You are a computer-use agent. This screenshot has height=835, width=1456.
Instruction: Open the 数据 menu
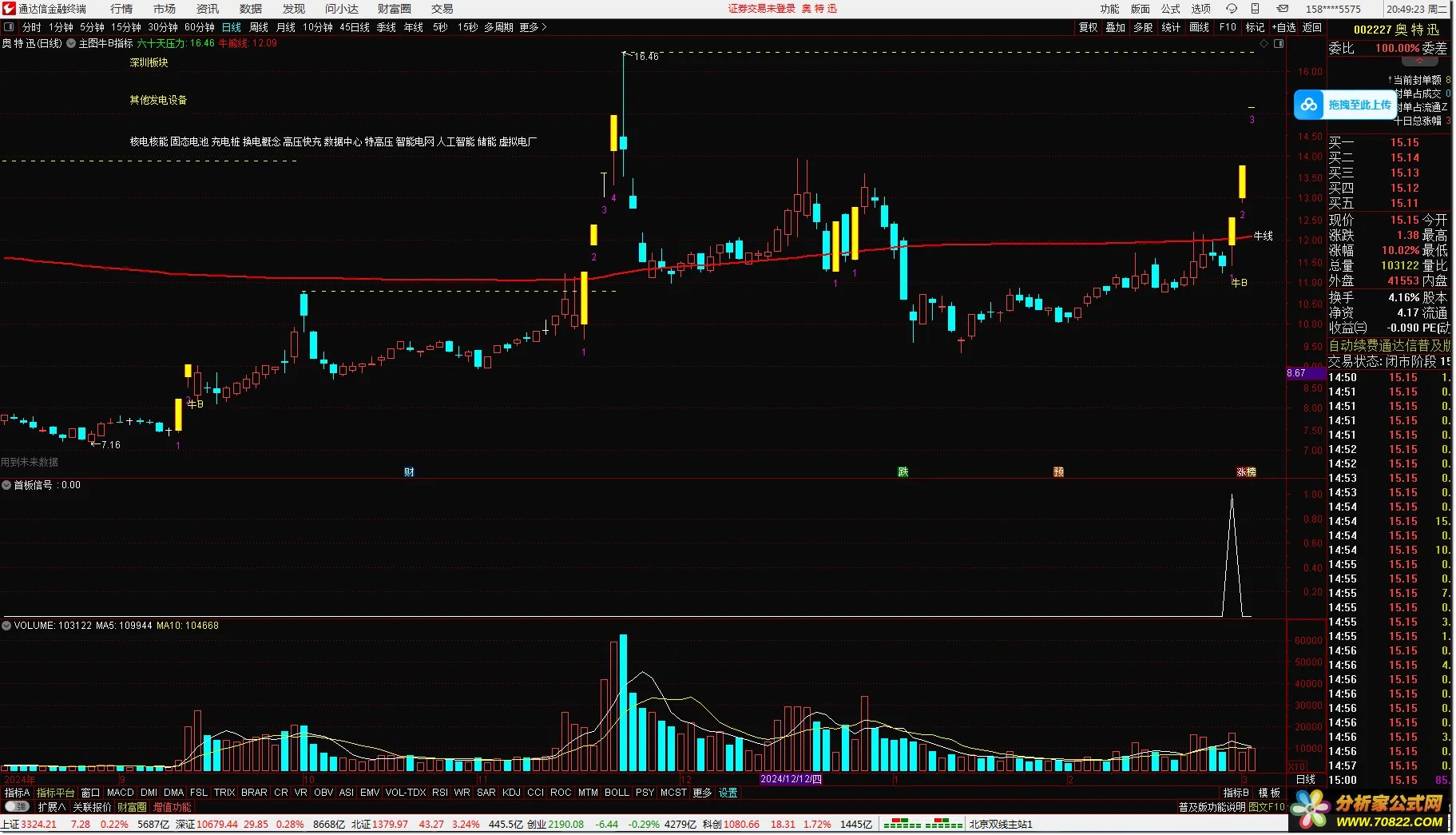(x=251, y=9)
